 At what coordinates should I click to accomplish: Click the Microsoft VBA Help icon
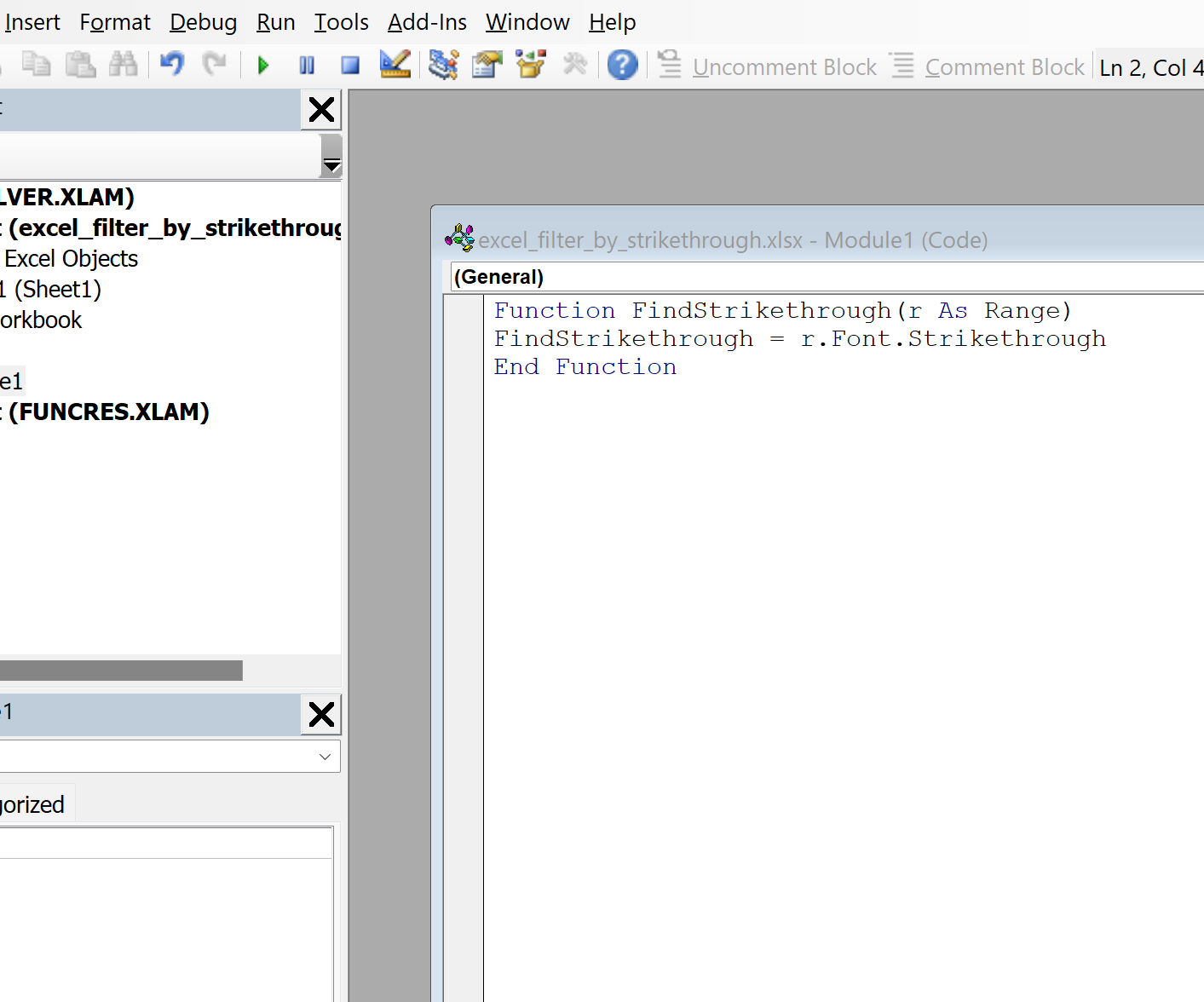622,66
